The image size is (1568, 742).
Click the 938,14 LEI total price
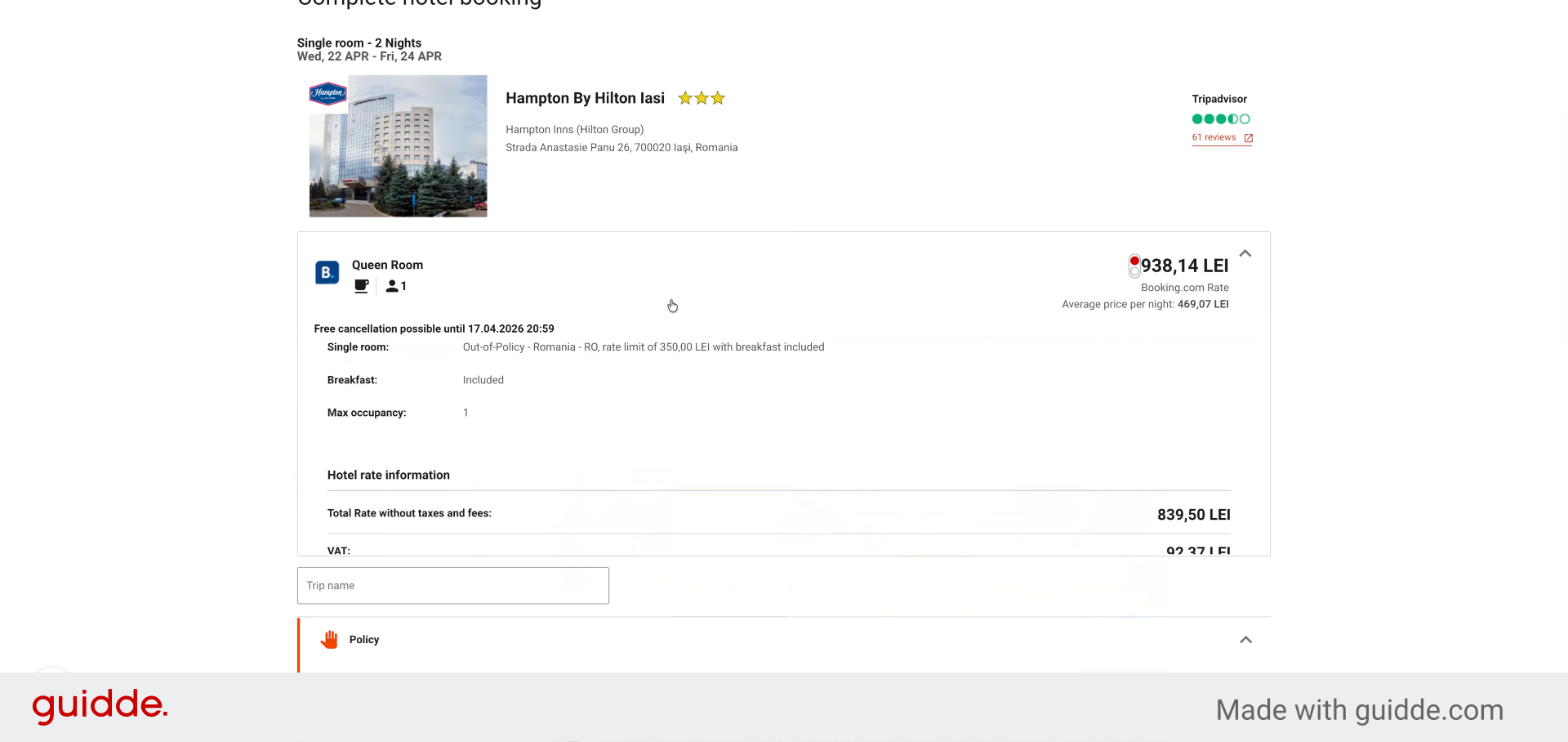pos(1184,266)
